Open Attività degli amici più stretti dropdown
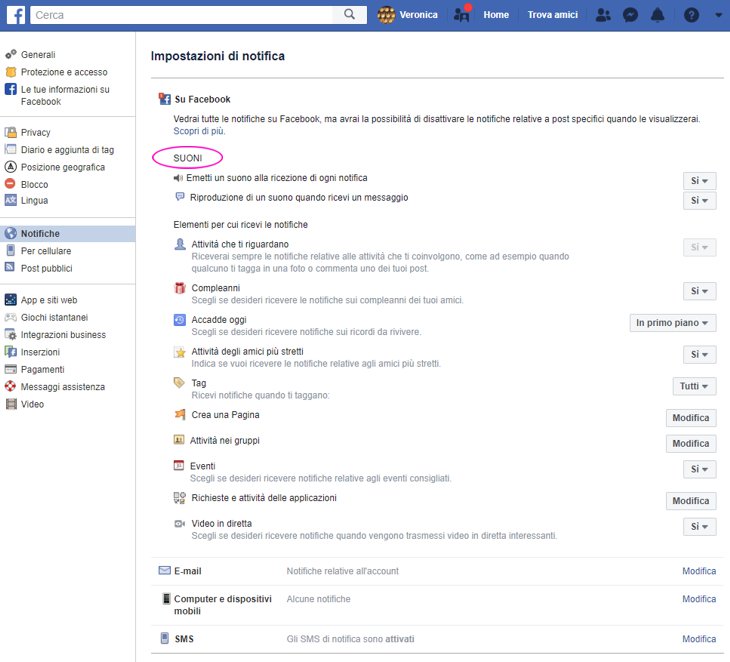 699,354
